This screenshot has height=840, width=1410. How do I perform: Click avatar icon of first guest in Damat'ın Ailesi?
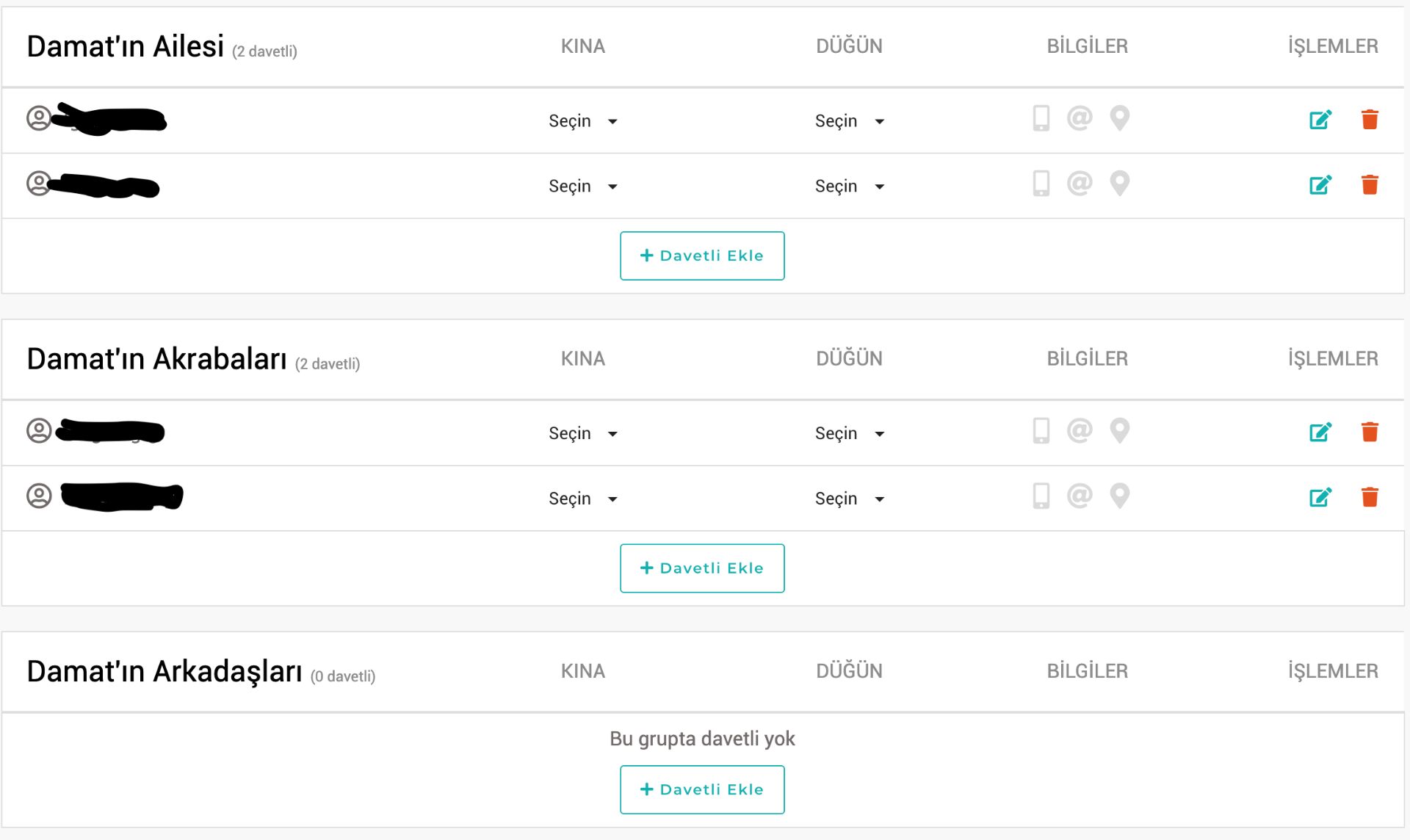point(39,118)
